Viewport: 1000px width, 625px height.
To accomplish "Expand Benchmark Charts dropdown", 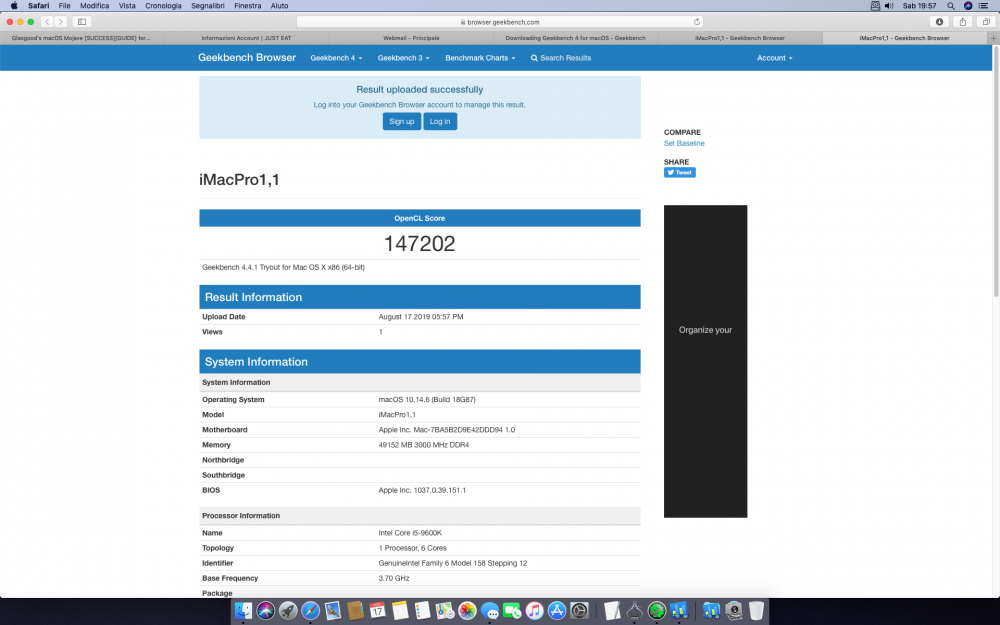I will (x=480, y=58).
